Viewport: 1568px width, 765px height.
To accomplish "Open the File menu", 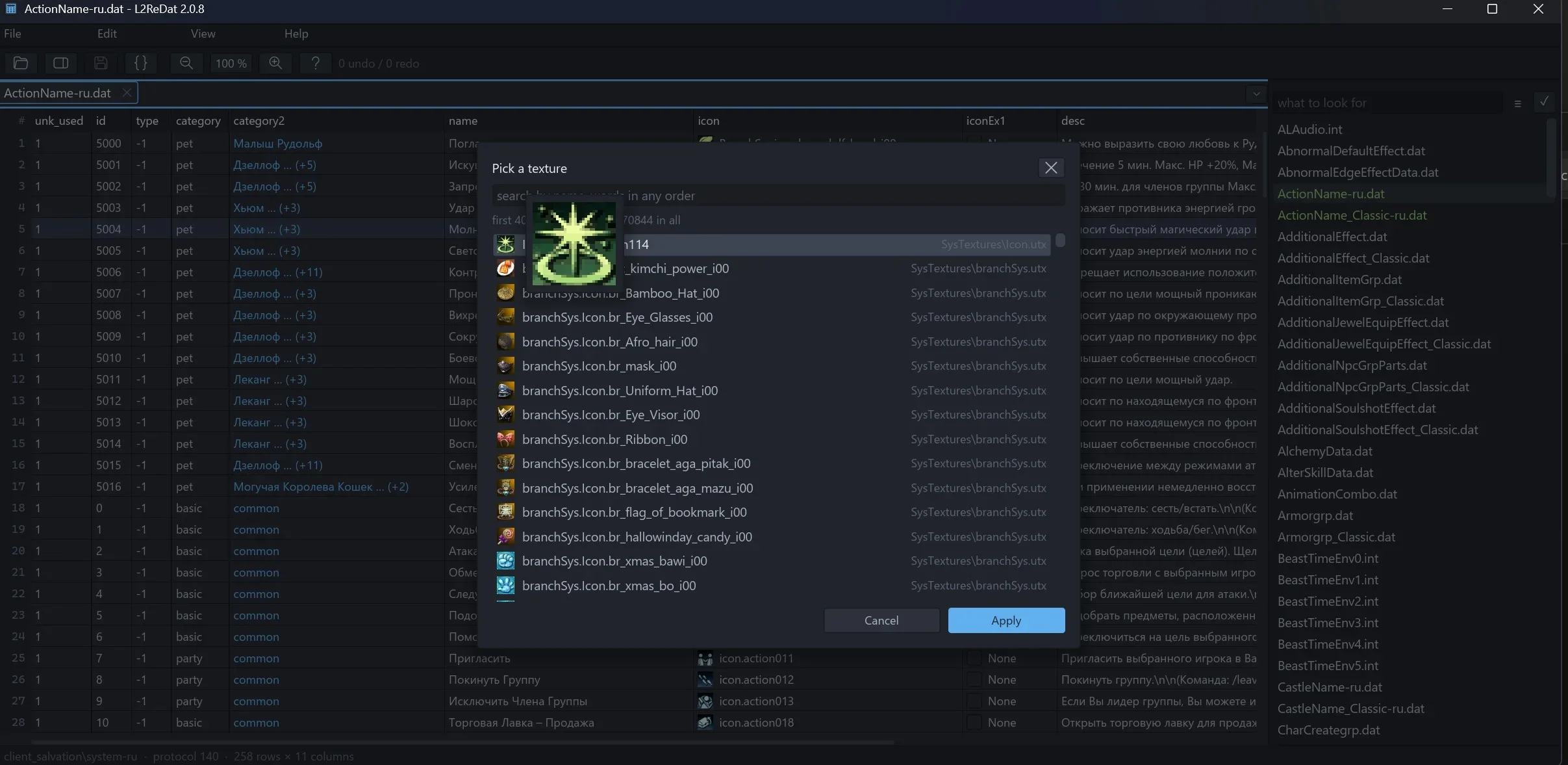I will tap(12, 33).
